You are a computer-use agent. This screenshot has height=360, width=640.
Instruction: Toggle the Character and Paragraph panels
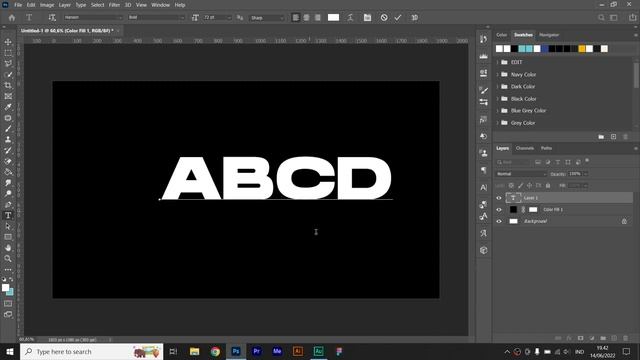pyautogui.click(x=367, y=18)
